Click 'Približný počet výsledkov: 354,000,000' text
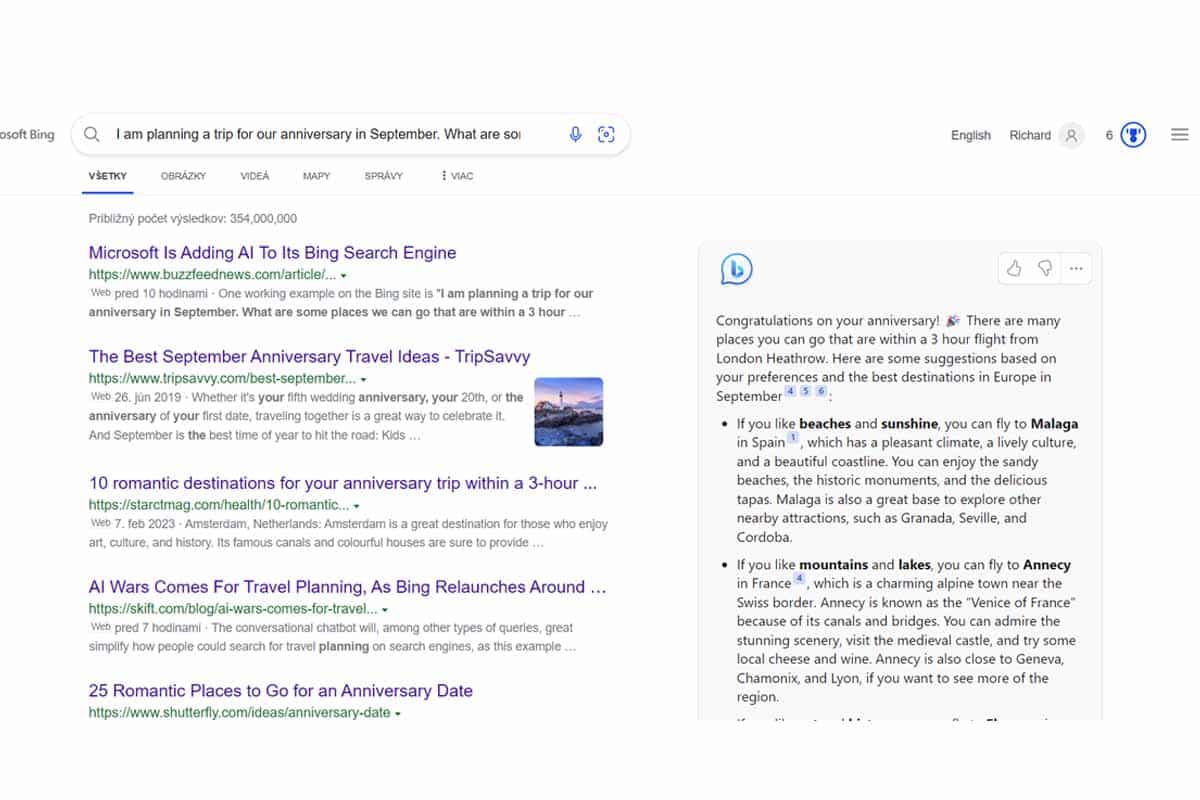This screenshot has width=1200, height=800. click(193, 218)
